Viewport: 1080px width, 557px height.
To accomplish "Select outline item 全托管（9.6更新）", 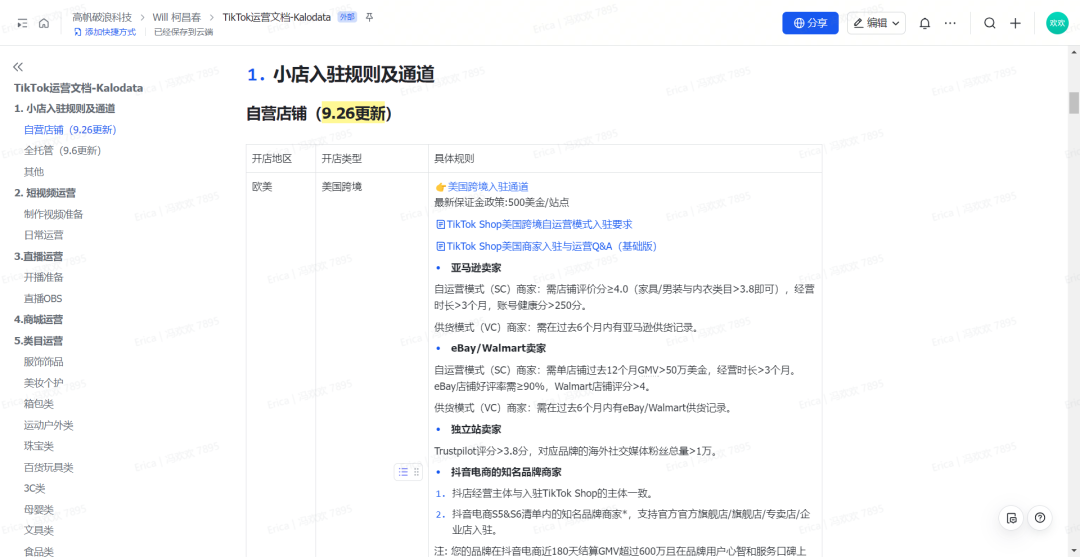I will pos(63,151).
